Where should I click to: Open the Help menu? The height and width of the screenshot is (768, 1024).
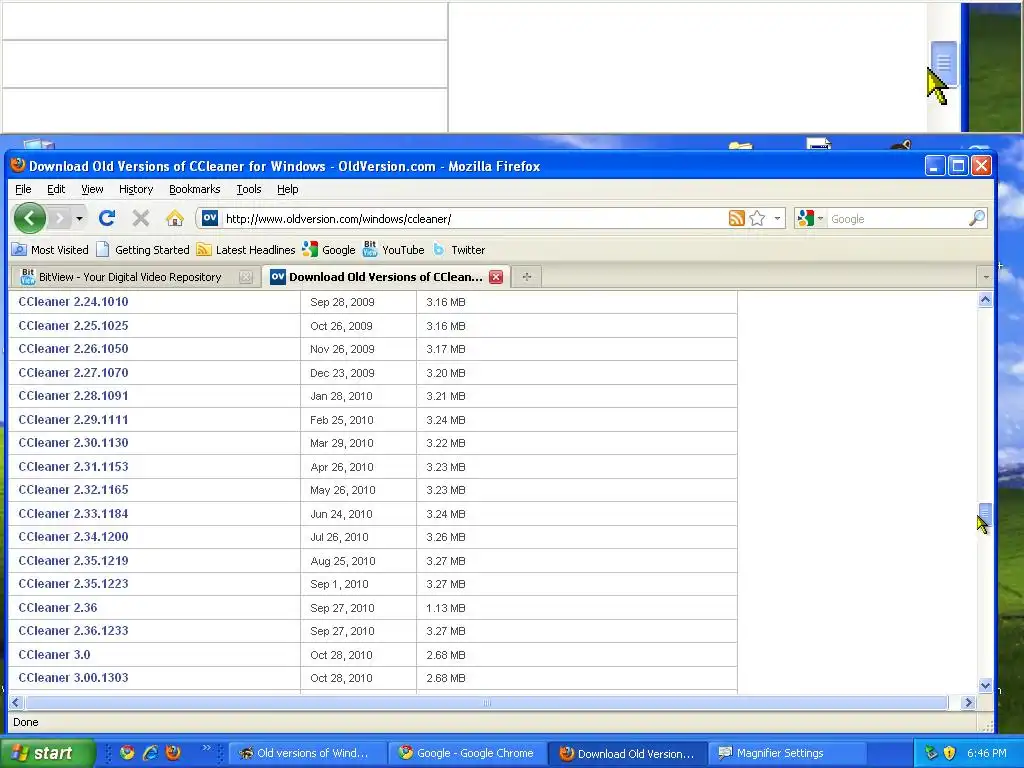[x=287, y=189]
